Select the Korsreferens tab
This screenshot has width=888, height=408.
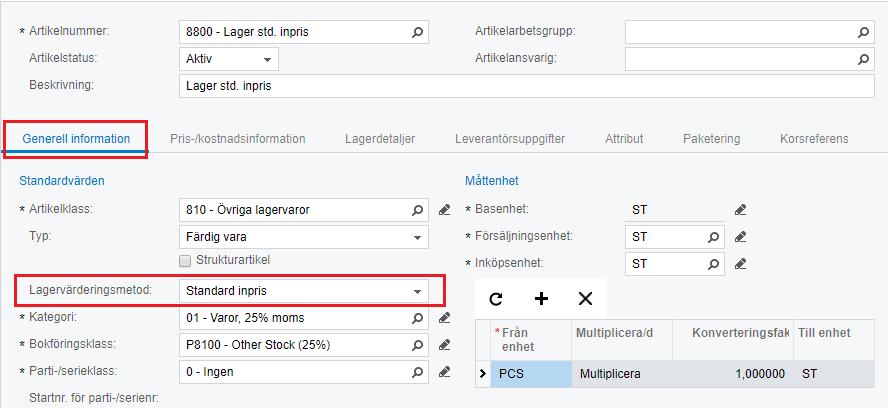coord(814,139)
